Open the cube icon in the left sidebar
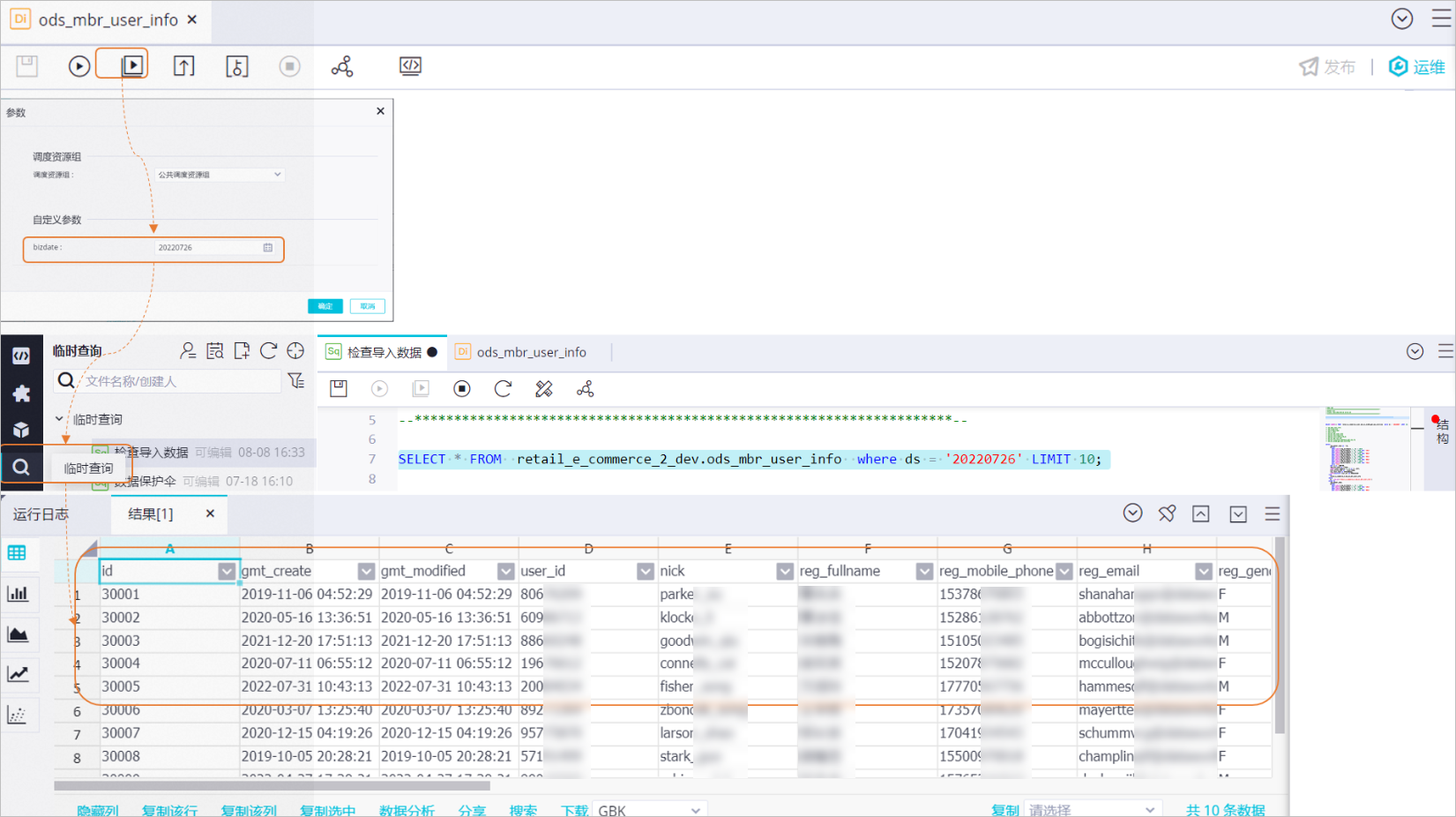This screenshot has width=1456, height=817. click(x=21, y=430)
